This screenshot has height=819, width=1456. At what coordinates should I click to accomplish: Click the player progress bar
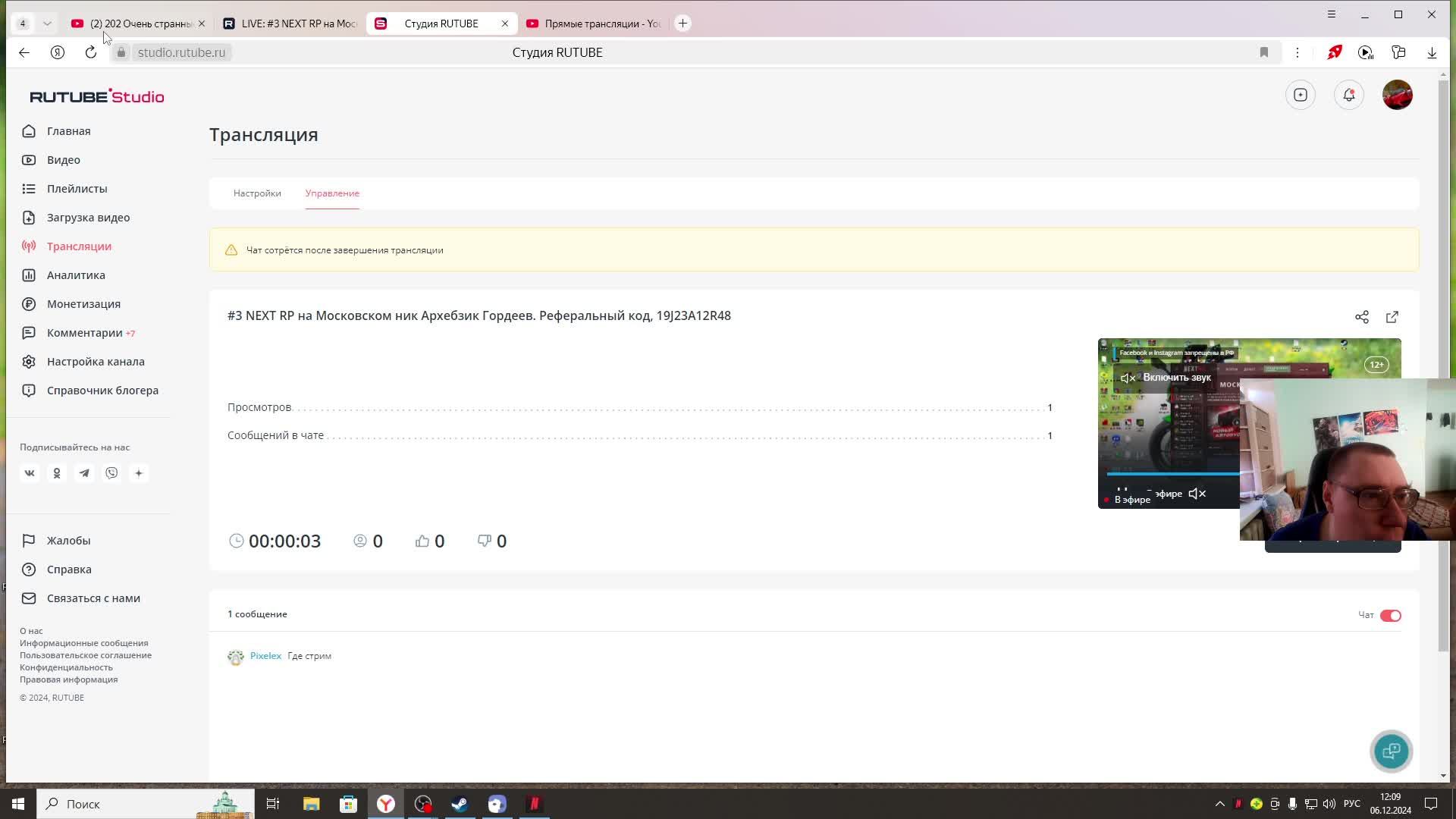1172,474
